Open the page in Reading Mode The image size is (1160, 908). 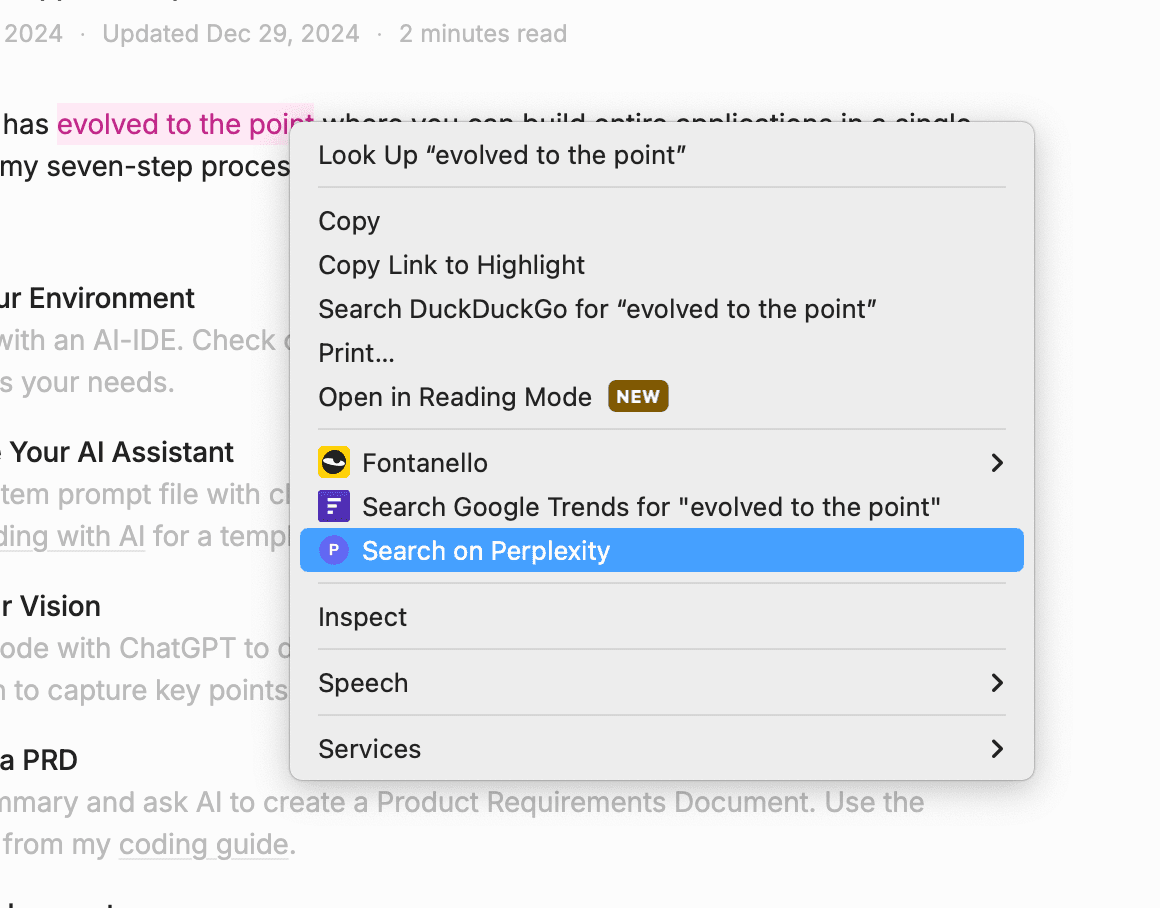(x=455, y=396)
